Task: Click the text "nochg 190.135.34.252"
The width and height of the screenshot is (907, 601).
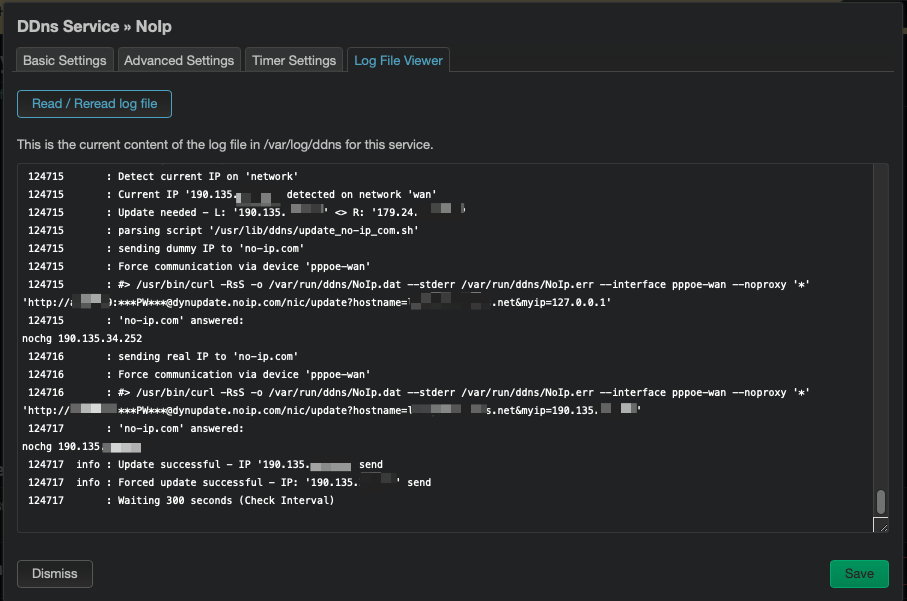Action: pyautogui.click(x=82, y=338)
